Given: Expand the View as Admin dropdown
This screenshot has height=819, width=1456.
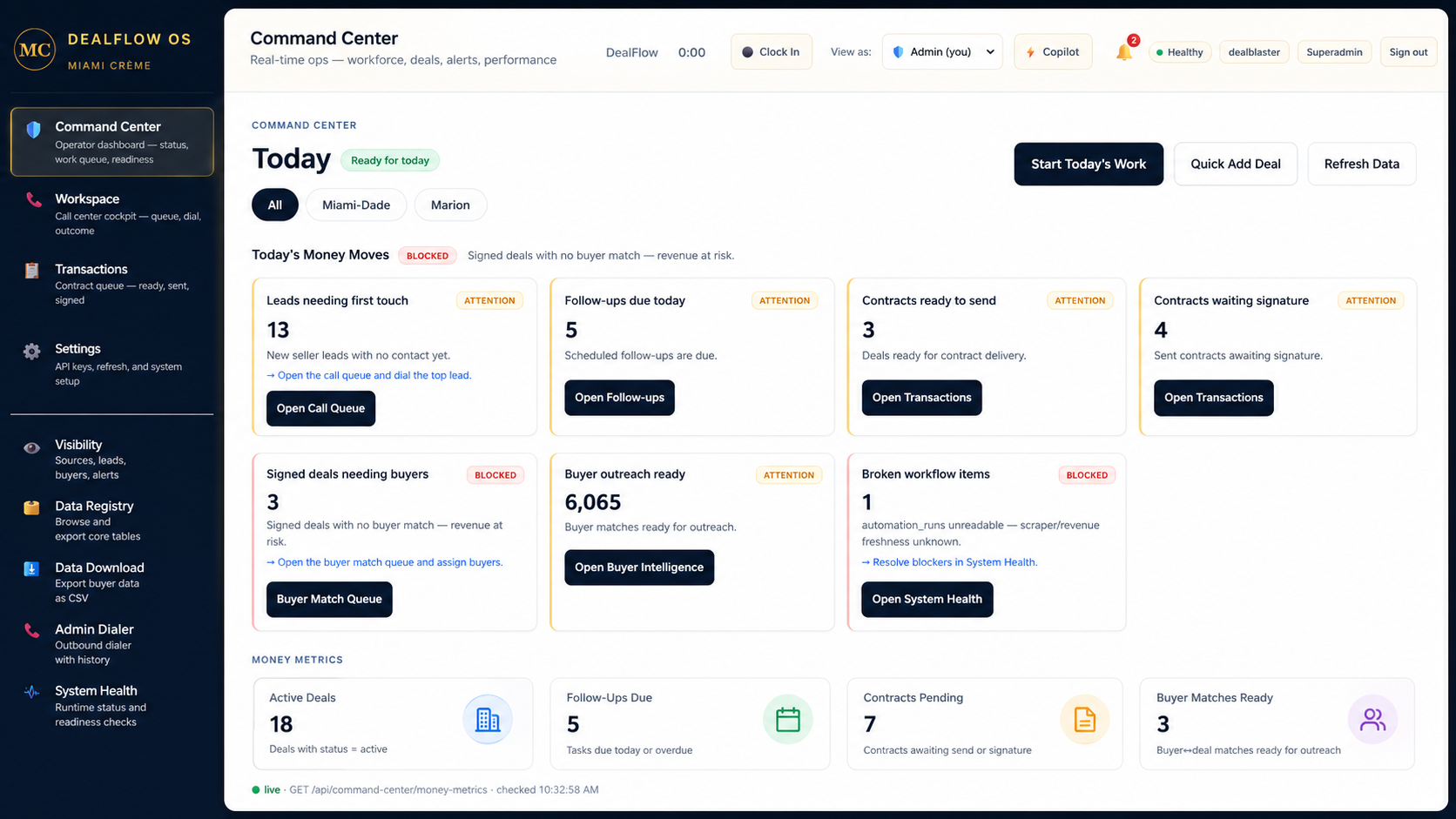Looking at the screenshot, I should [x=942, y=52].
